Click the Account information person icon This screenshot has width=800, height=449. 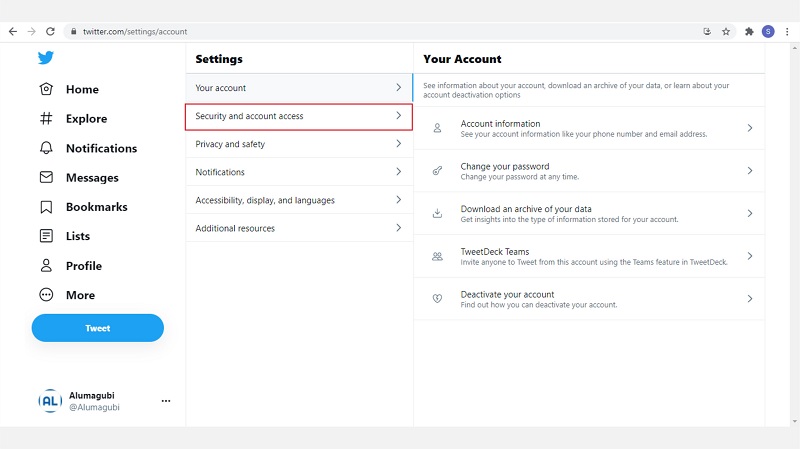437,128
